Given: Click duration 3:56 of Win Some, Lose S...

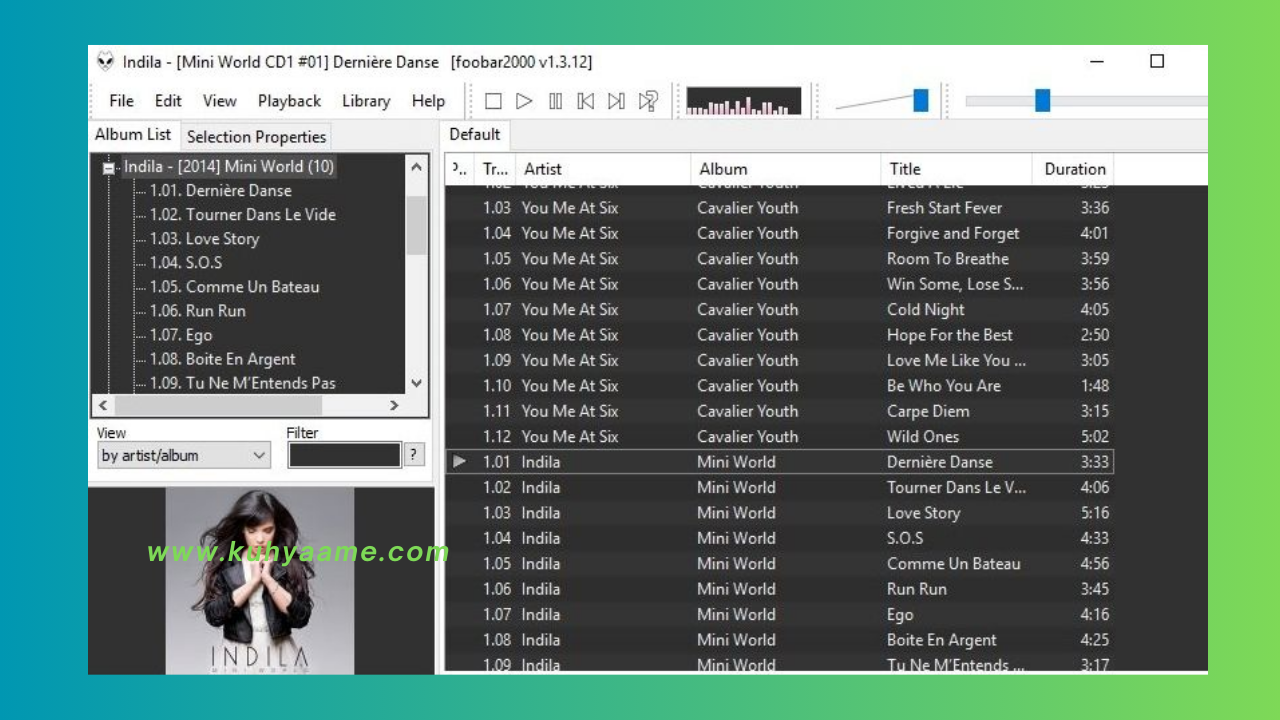Looking at the screenshot, I should pyautogui.click(x=1094, y=284).
